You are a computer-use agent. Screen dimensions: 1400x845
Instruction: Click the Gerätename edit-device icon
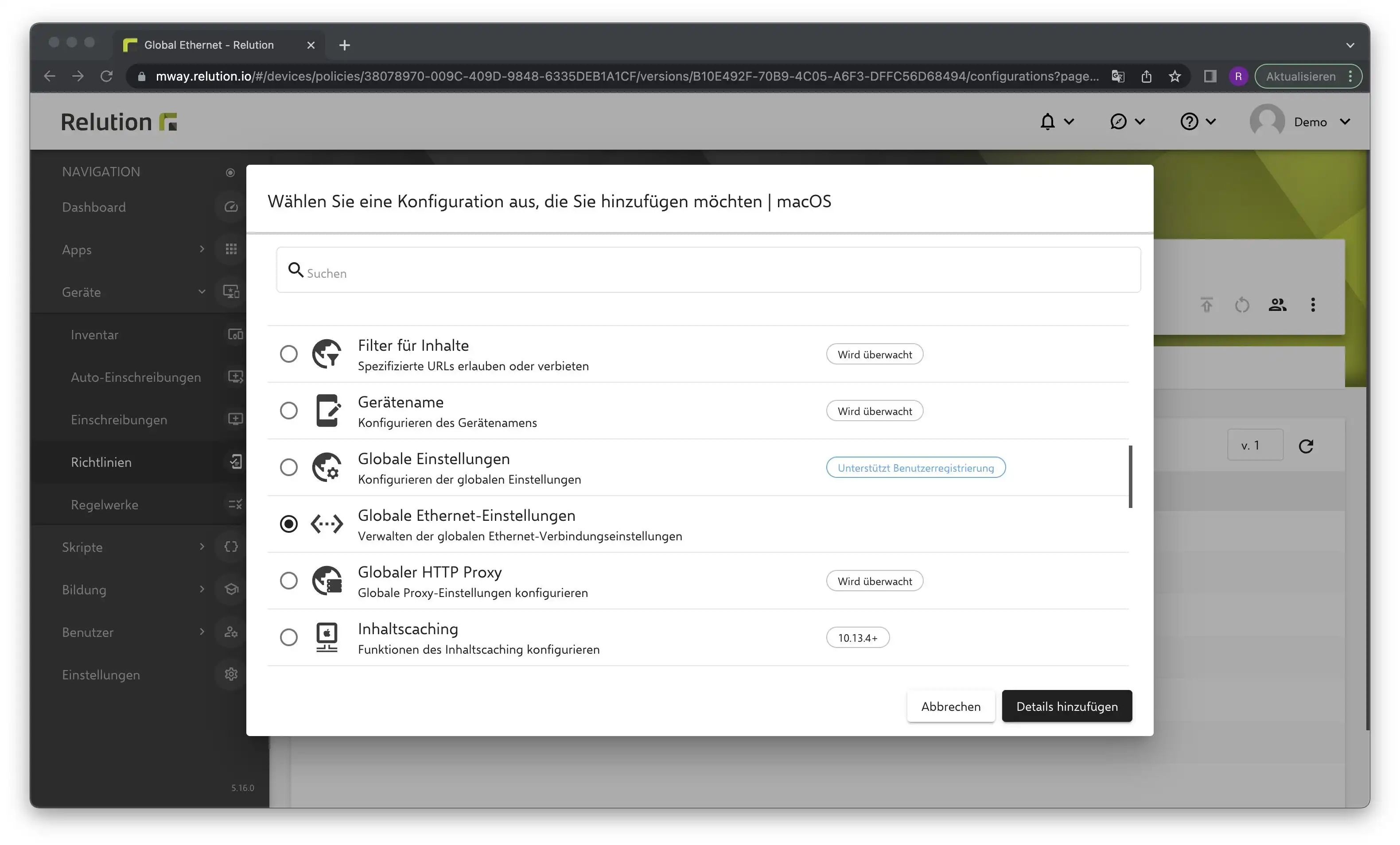328,411
